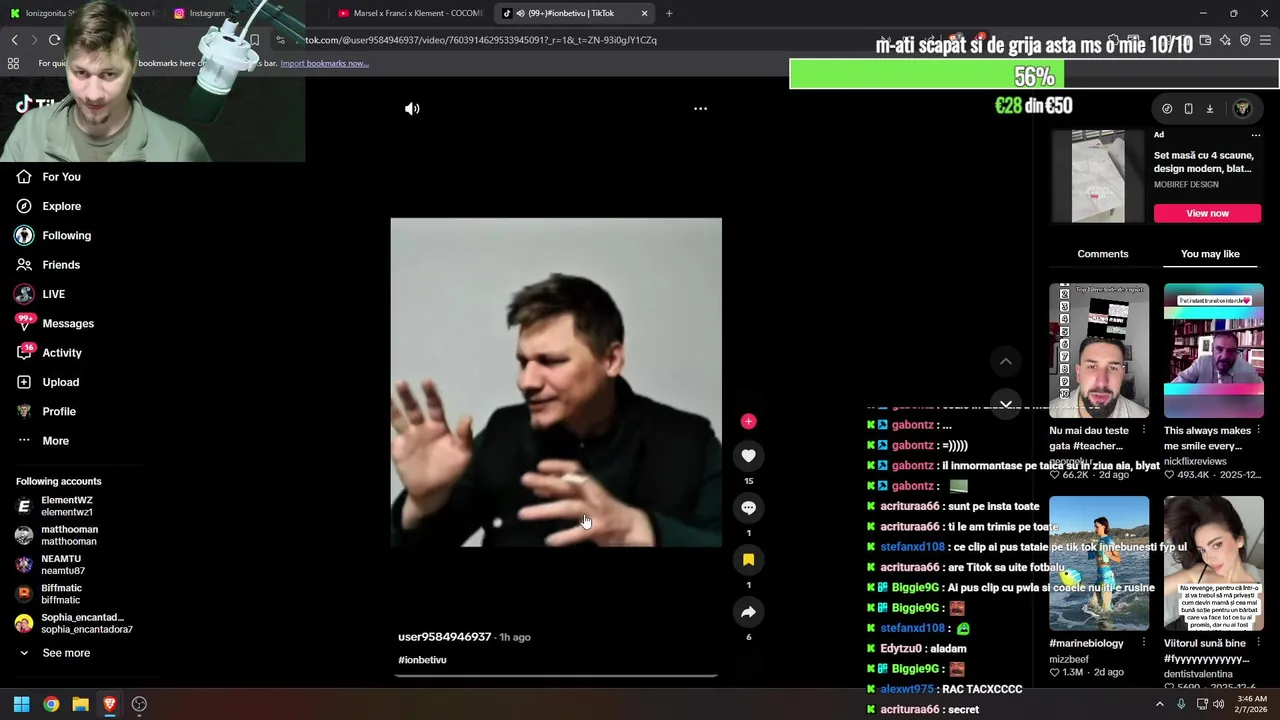Share the video with arrow icon

coord(748,612)
